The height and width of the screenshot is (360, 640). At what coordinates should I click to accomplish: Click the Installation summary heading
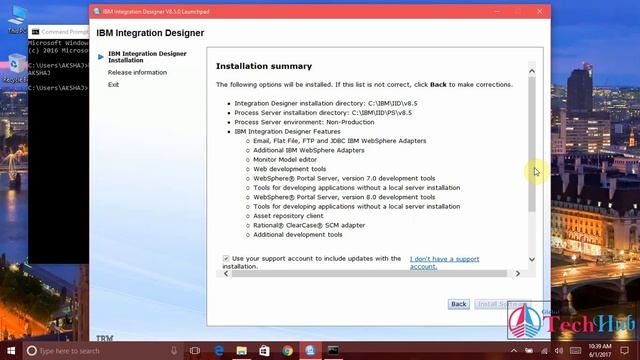264,66
